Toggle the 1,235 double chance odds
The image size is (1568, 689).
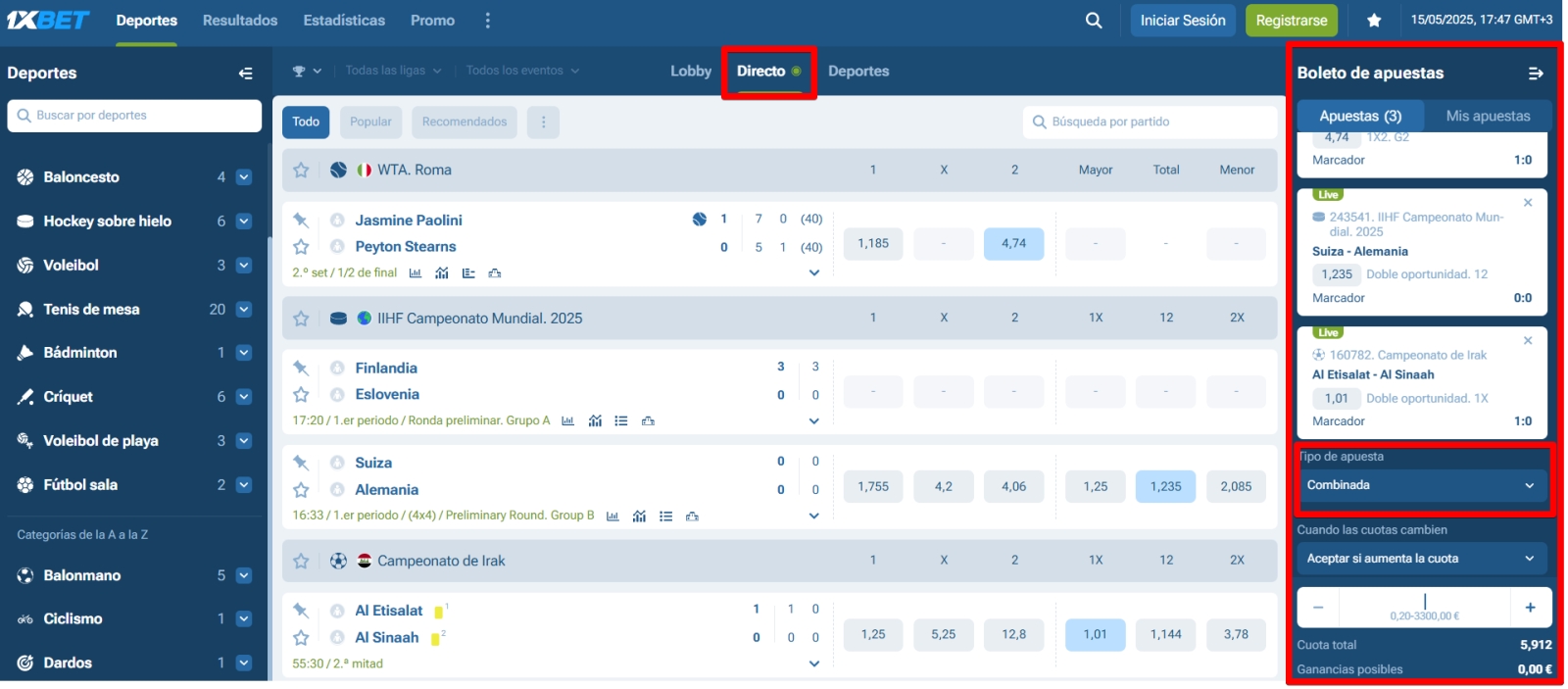(1165, 487)
